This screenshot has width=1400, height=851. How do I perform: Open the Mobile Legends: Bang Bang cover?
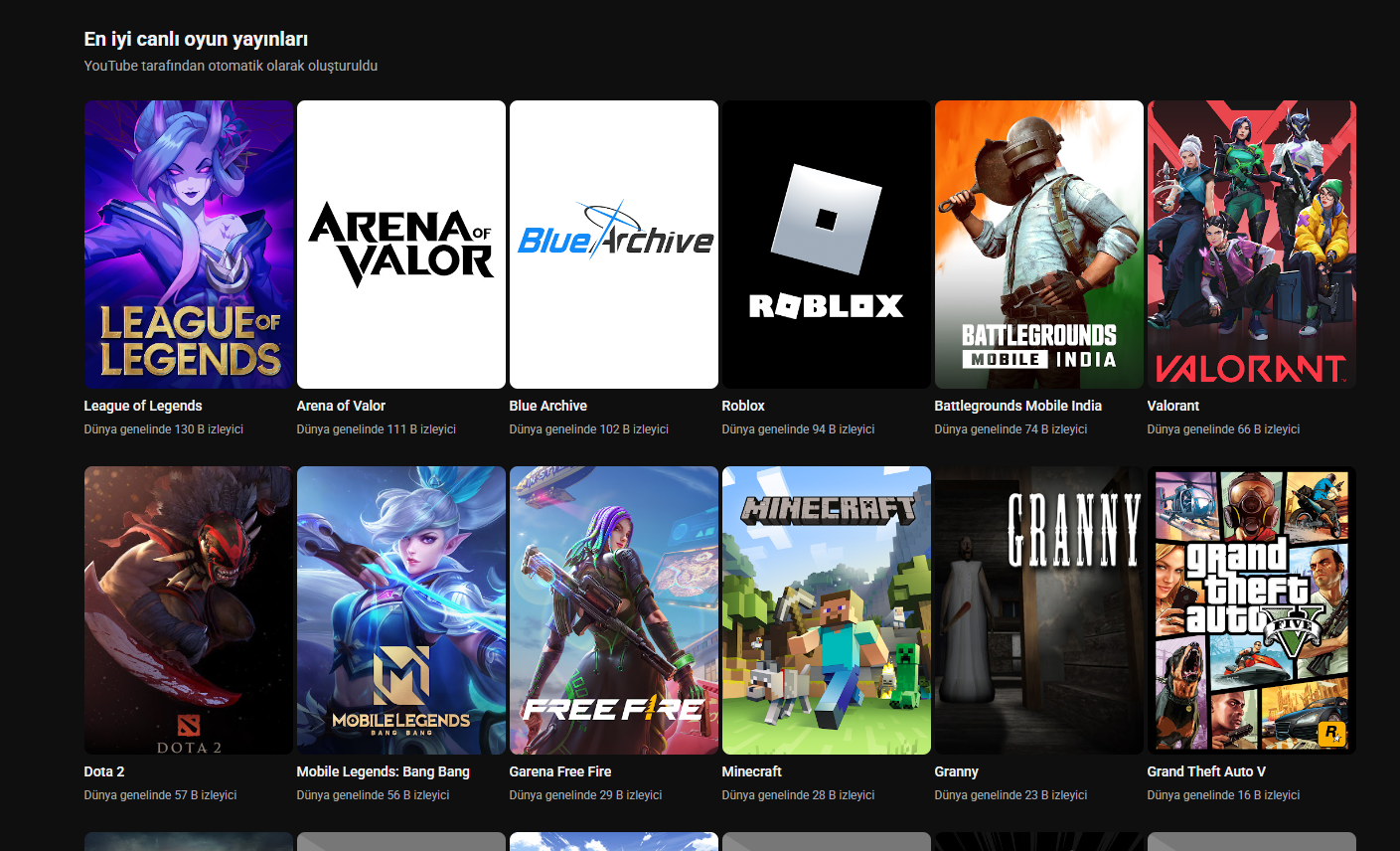pos(401,610)
